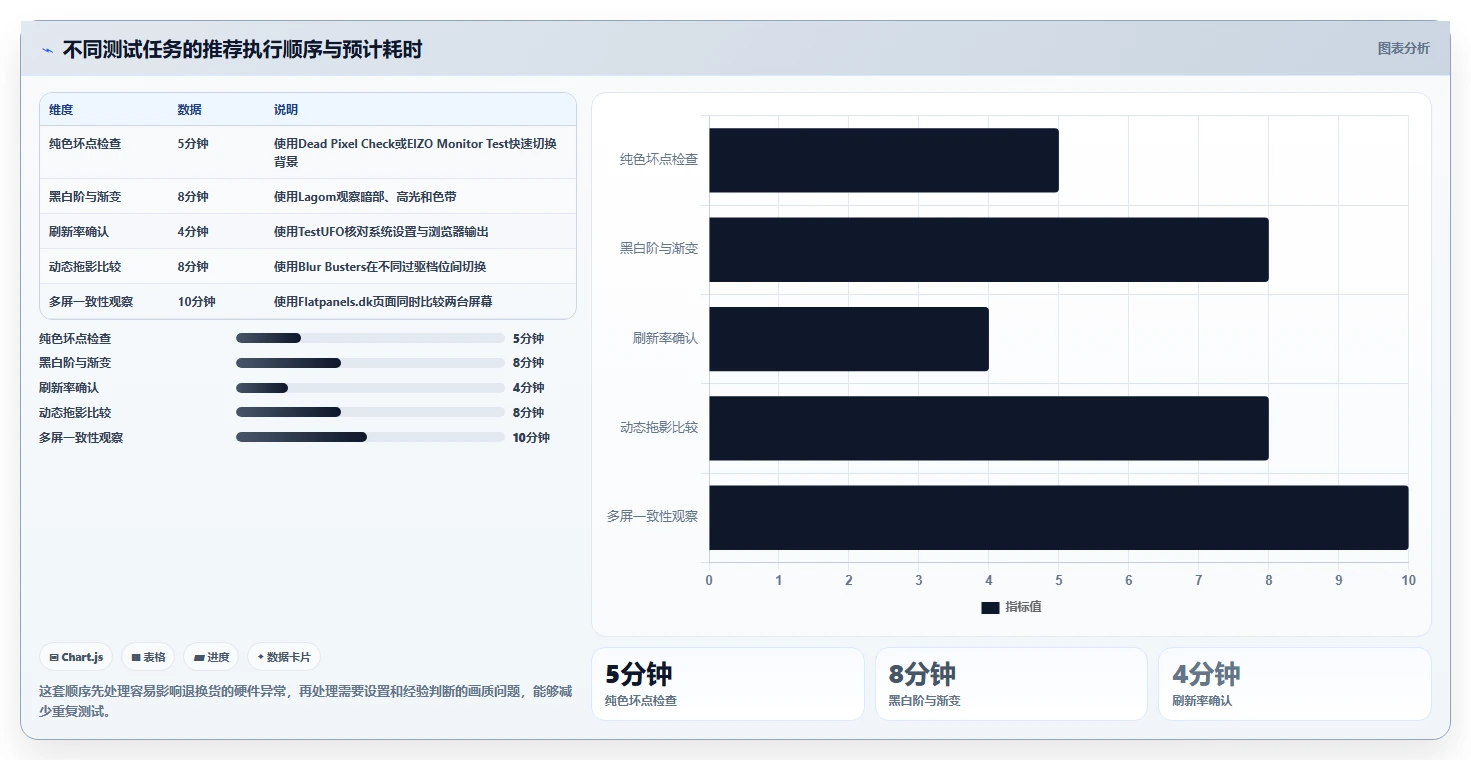
Task: Click the 黑白阶与渐变 chart bar
Action: pos(989,249)
